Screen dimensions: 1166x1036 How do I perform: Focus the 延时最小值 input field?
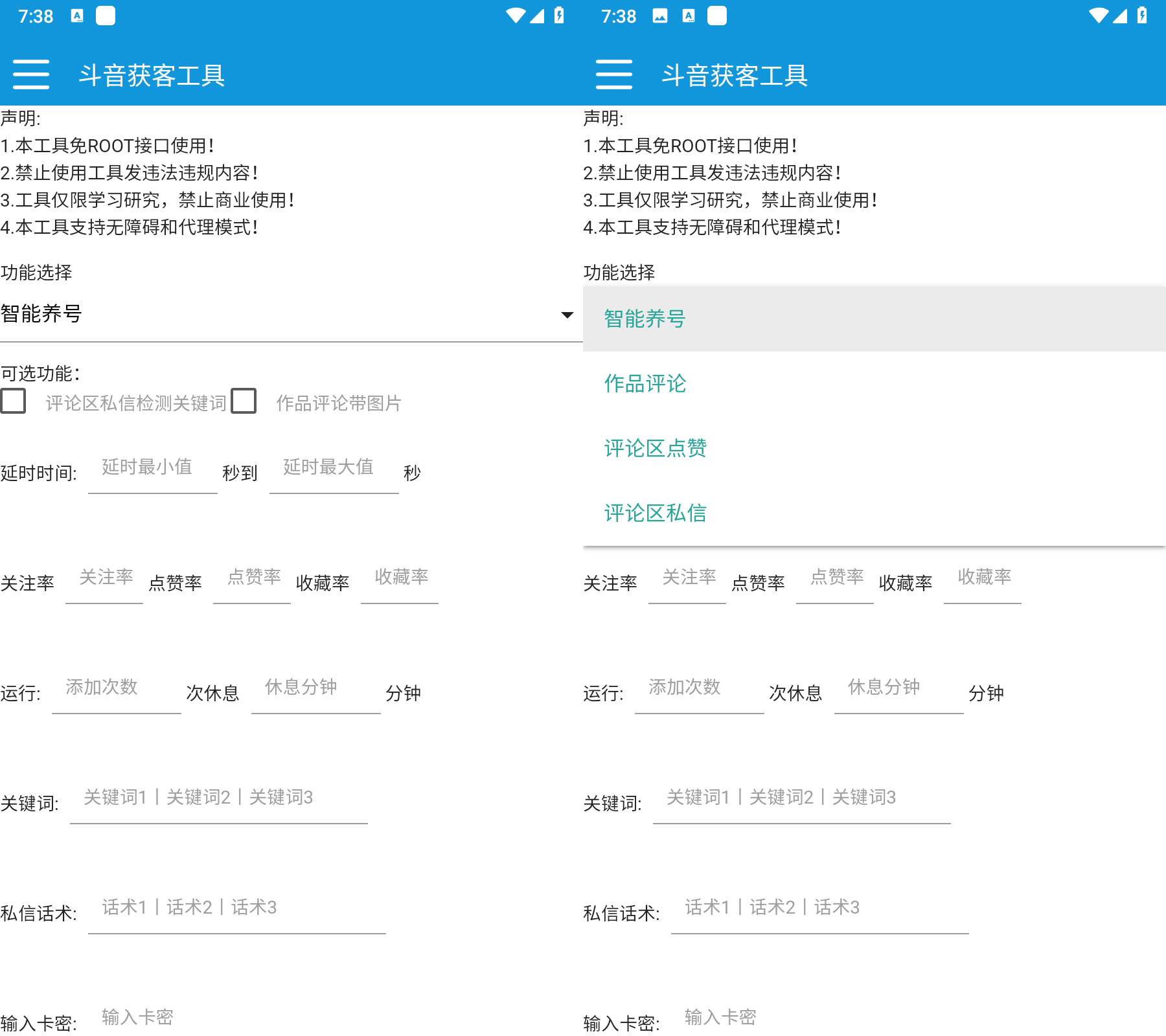click(x=152, y=469)
